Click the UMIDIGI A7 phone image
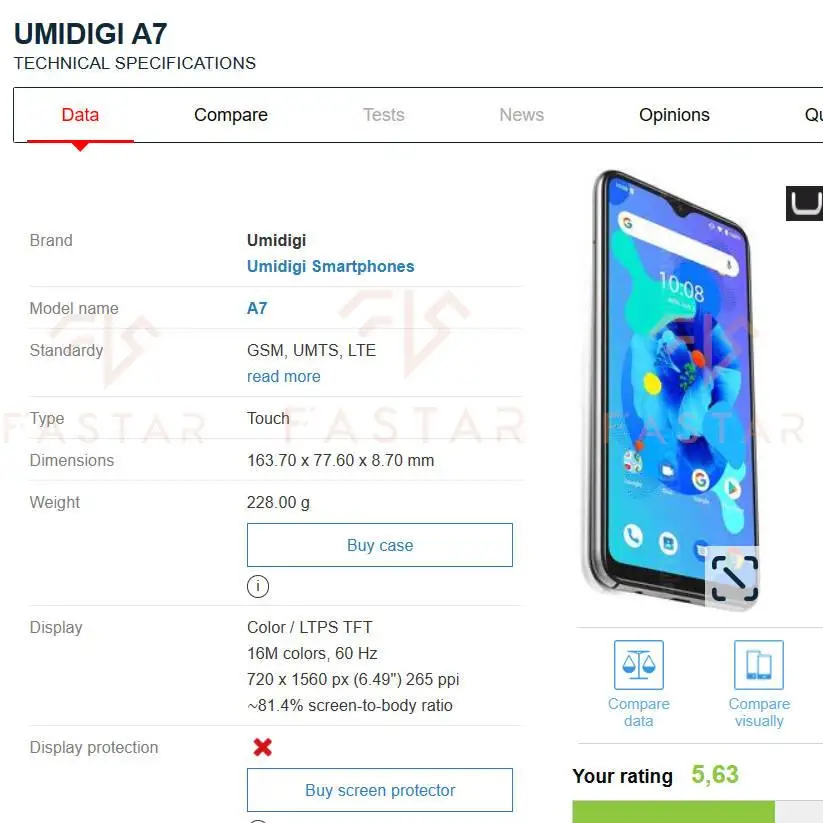The width and height of the screenshot is (823, 823). coord(669,389)
